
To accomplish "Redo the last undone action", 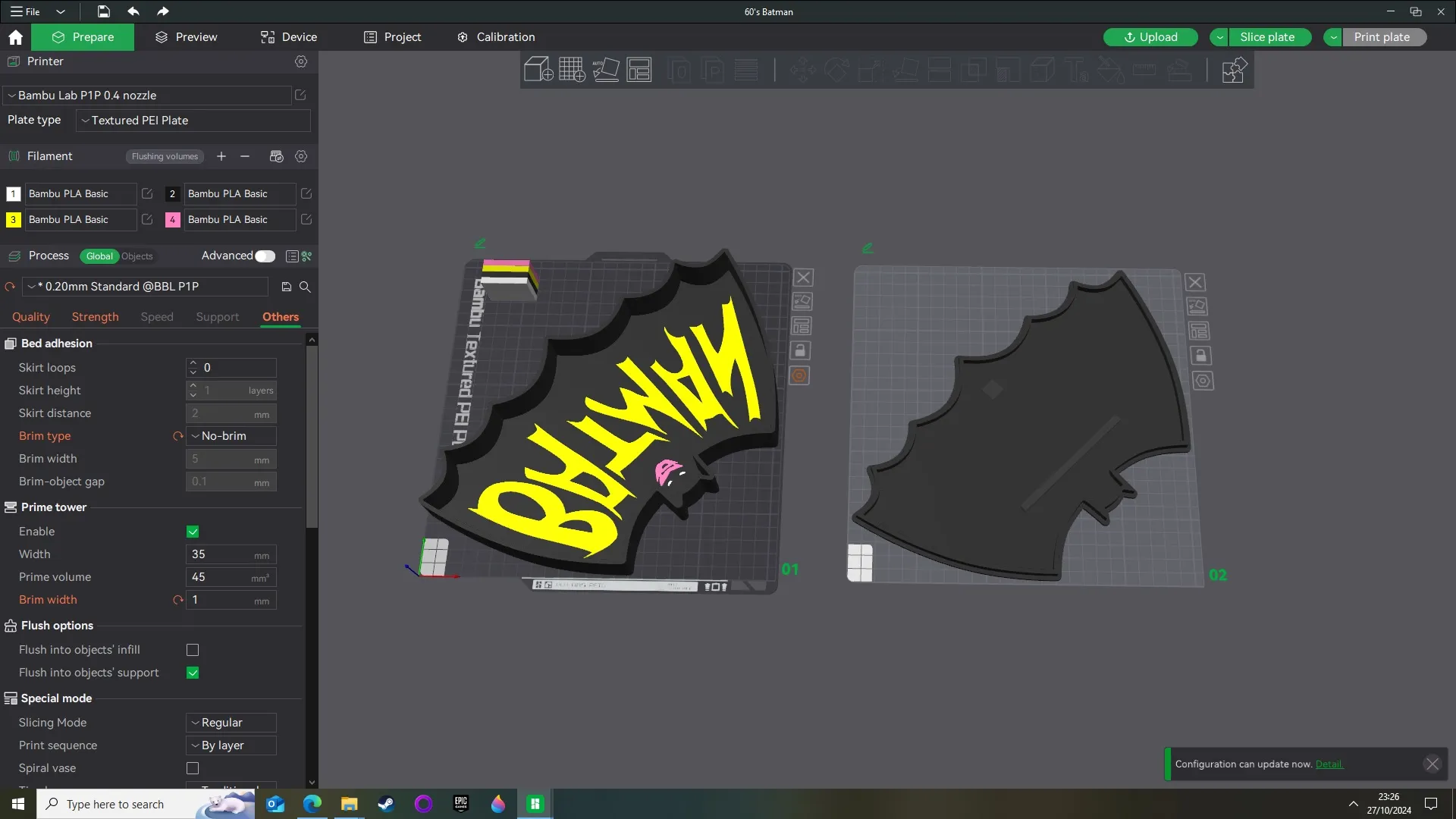I will click(x=162, y=11).
